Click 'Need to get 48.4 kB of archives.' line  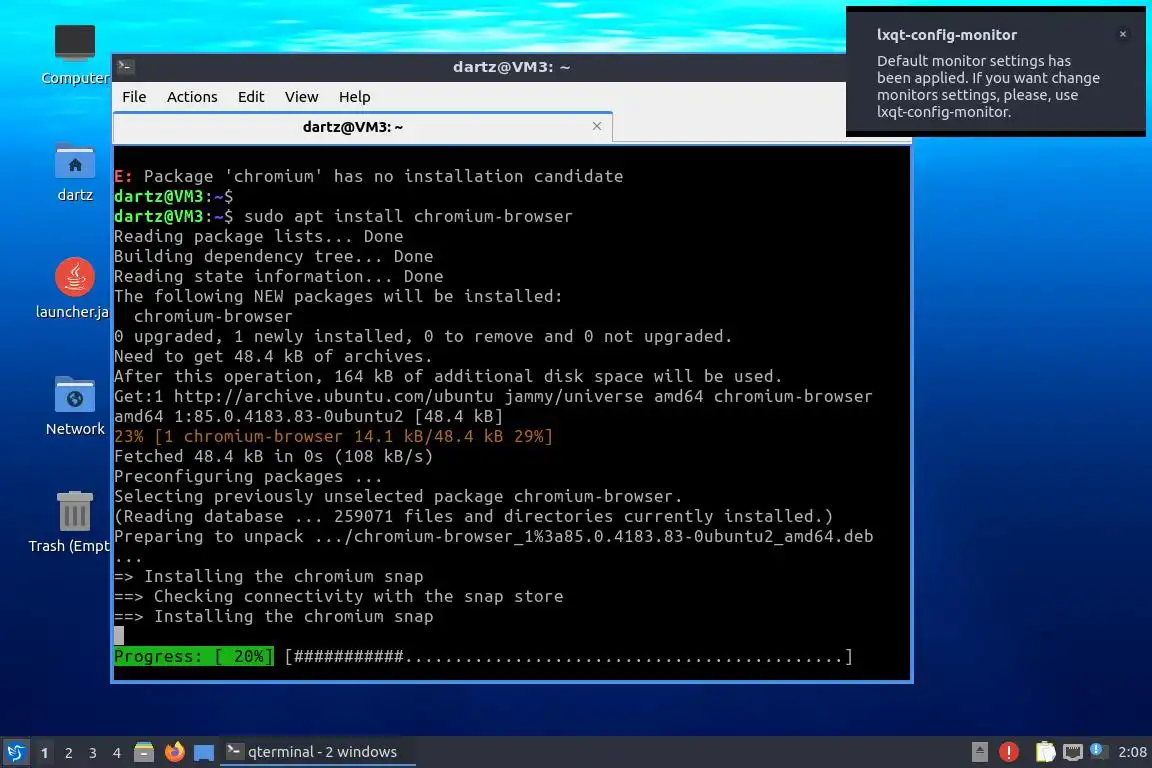point(273,356)
